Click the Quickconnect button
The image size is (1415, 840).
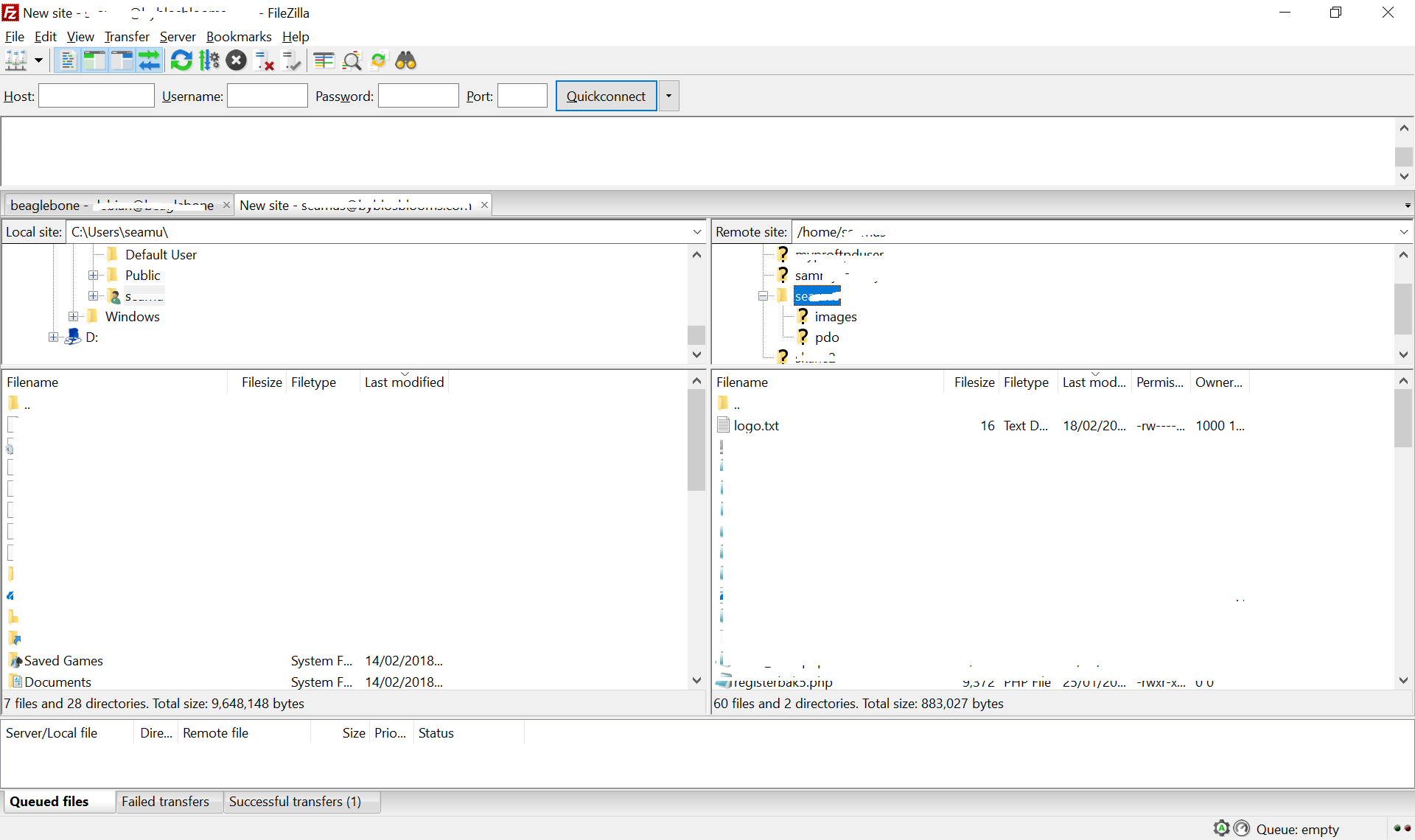click(x=605, y=95)
